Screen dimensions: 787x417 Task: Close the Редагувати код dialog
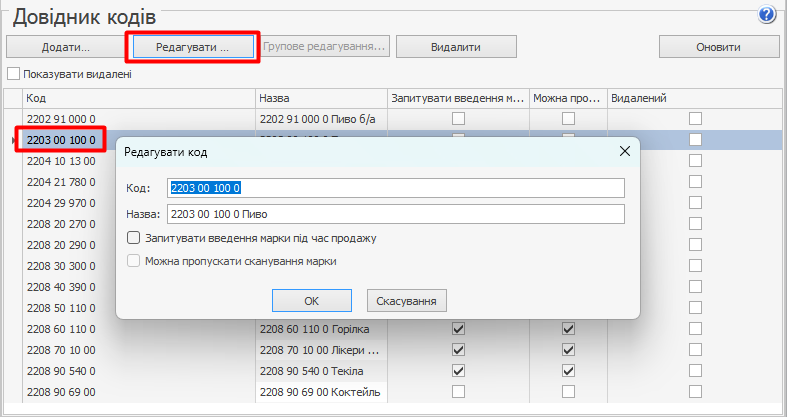click(624, 151)
